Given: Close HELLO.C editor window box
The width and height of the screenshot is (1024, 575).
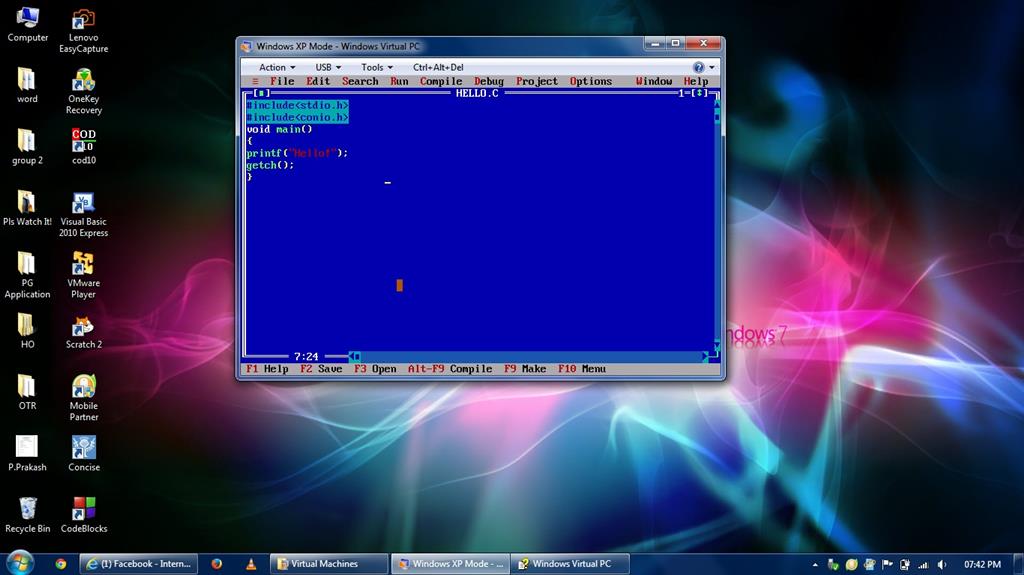Looking at the screenshot, I should tap(261, 93).
